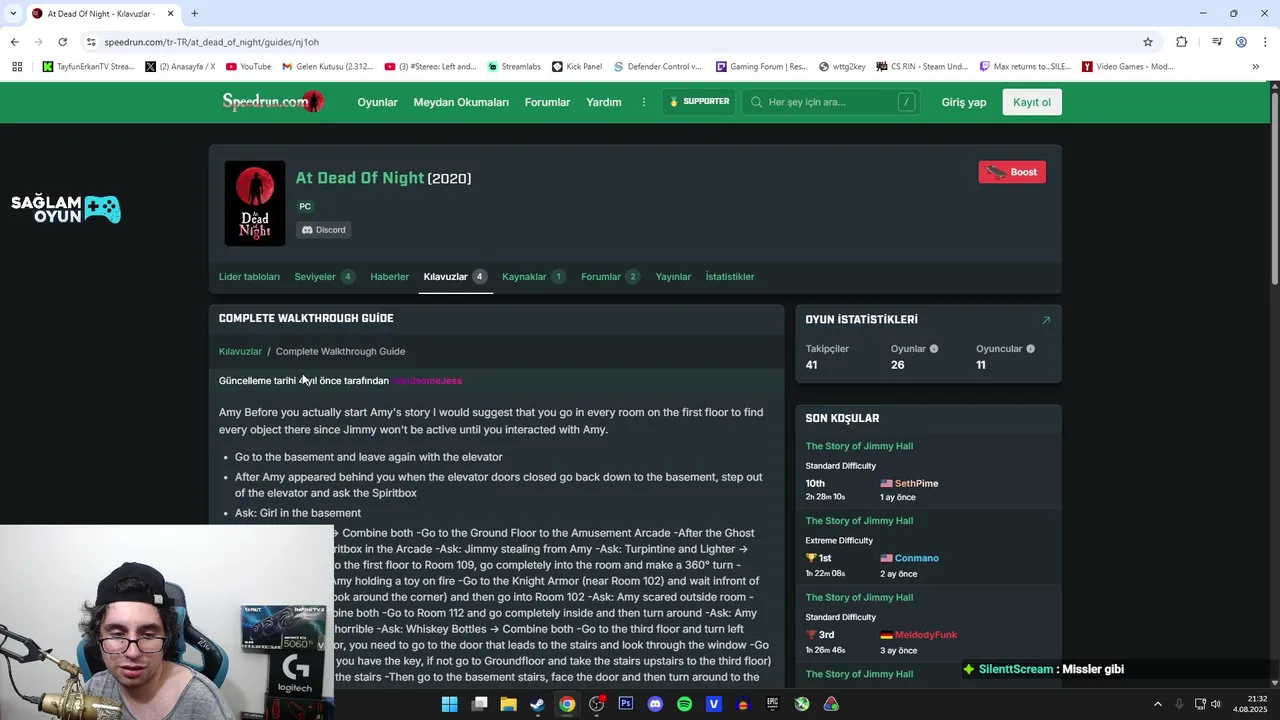Open the Meydan Okumaları menu
This screenshot has width=1280, height=720.
(x=461, y=102)
